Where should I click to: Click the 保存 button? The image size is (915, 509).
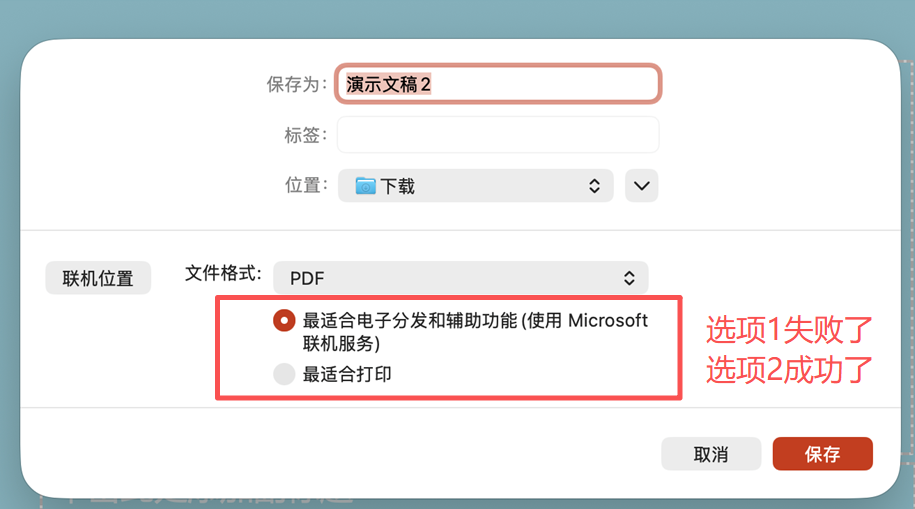tap(822, 454)
